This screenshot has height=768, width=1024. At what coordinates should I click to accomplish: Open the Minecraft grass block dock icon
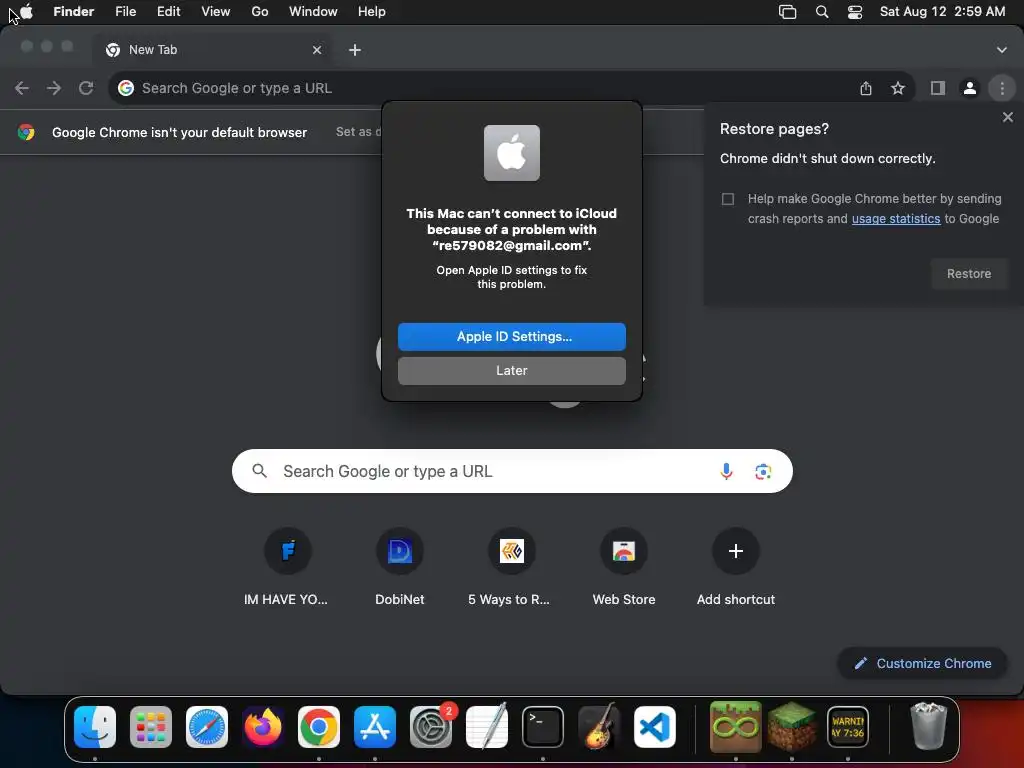coord(792,727)
